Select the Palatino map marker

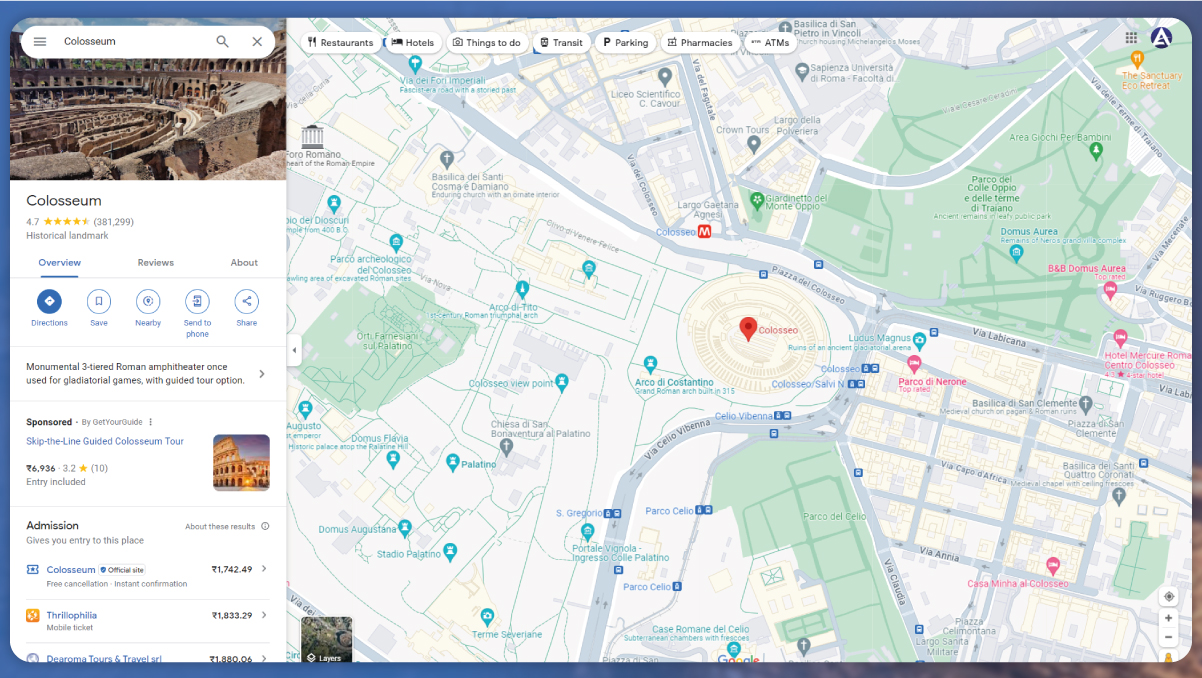452,463
